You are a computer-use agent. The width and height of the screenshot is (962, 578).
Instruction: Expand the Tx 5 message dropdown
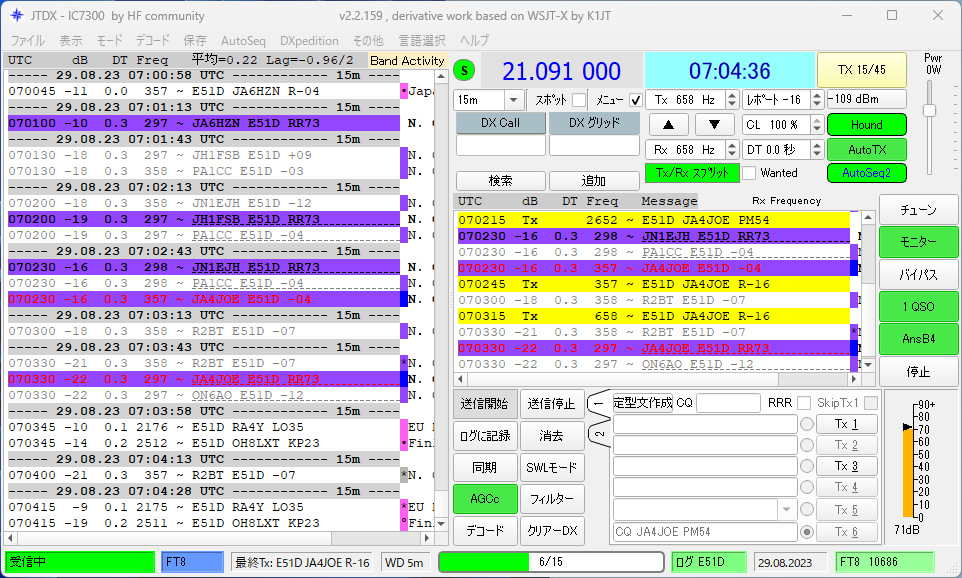(786, 509)
